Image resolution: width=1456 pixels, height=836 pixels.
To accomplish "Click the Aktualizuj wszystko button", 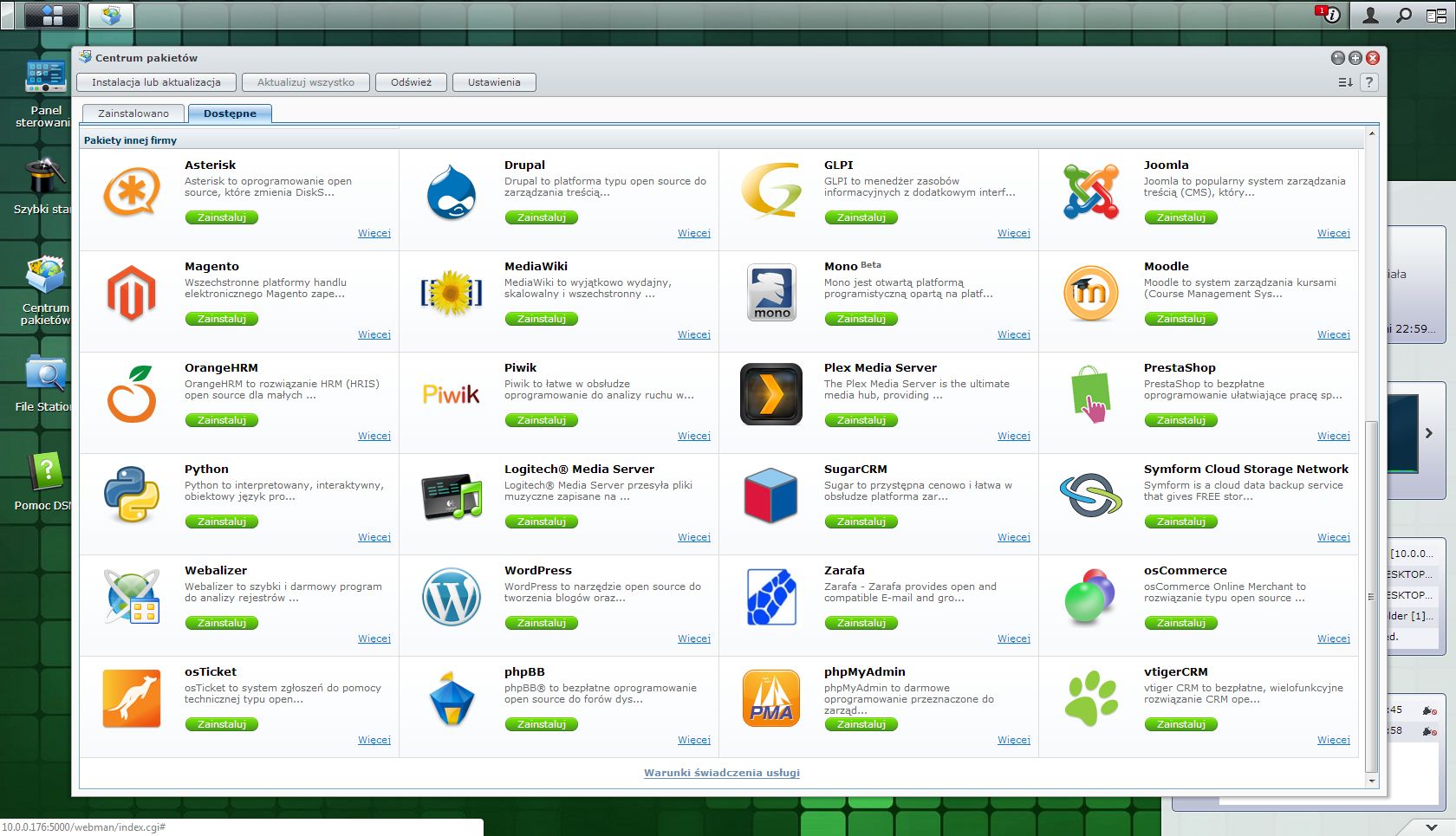I will pyautogui.click(x=306, y=82).
